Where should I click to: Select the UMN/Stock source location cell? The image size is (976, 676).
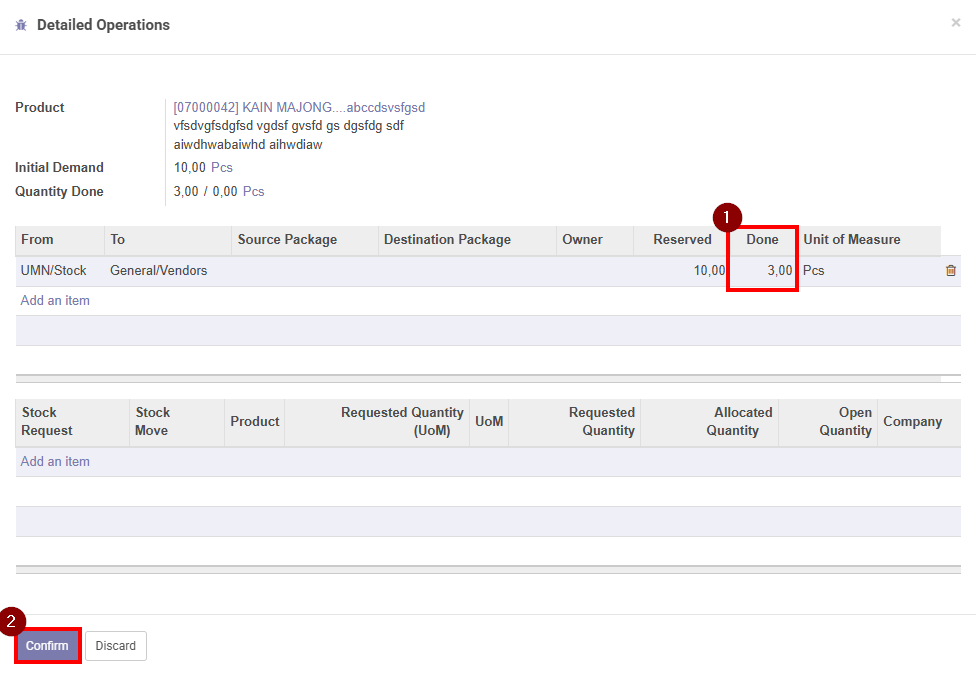(54, 271)
